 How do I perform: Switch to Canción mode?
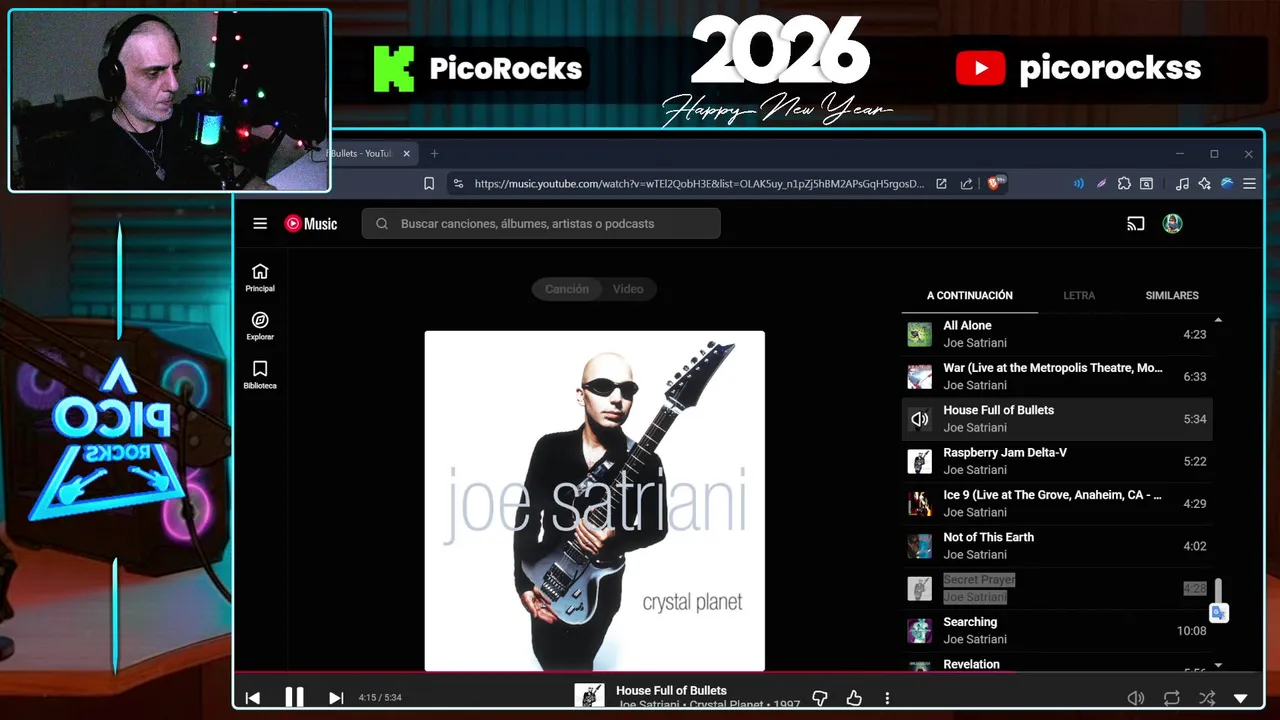pyautogui.click(x=567, y=289)
